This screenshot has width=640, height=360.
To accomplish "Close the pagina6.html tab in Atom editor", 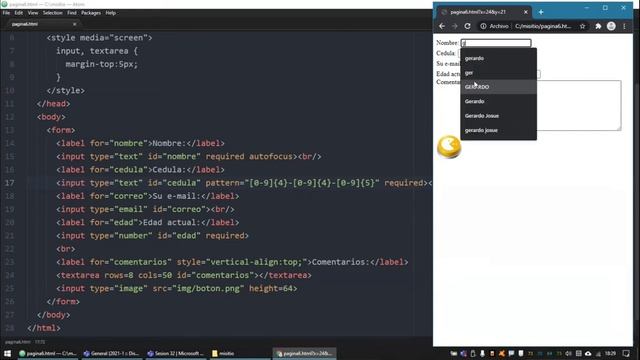I will click(74, 24).
